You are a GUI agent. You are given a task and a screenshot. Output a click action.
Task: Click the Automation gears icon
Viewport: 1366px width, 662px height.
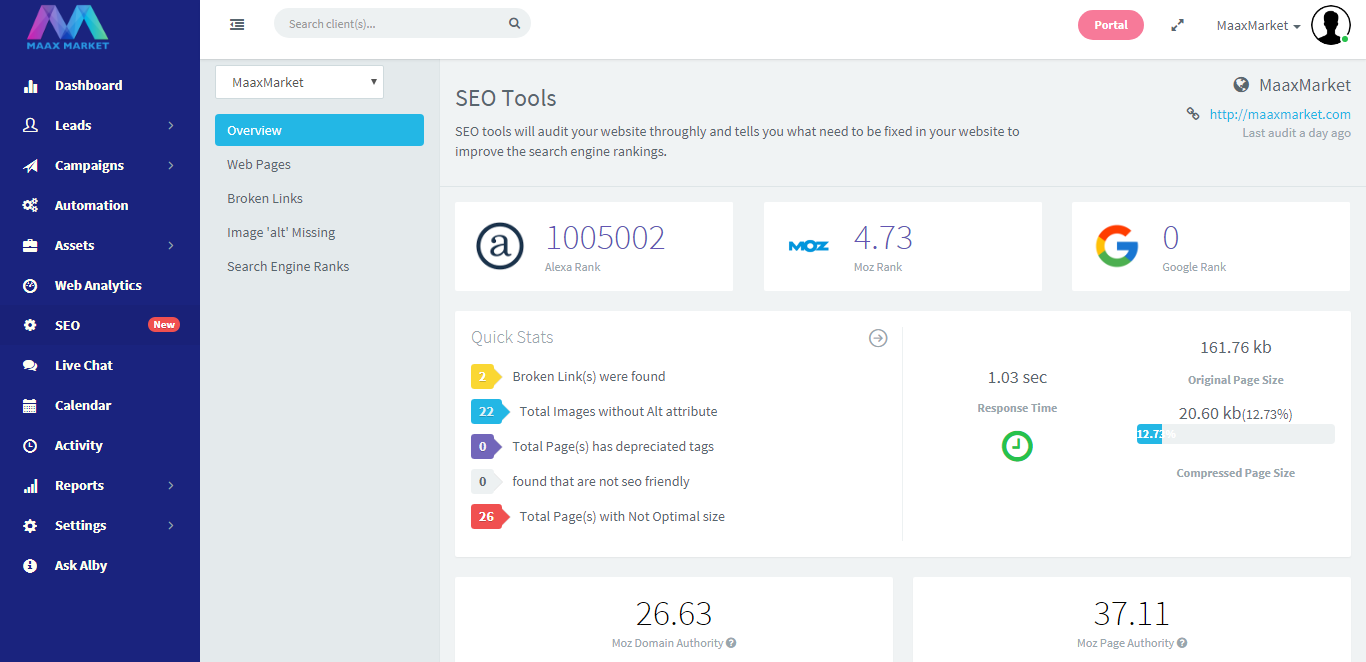[x=31, y=205]
